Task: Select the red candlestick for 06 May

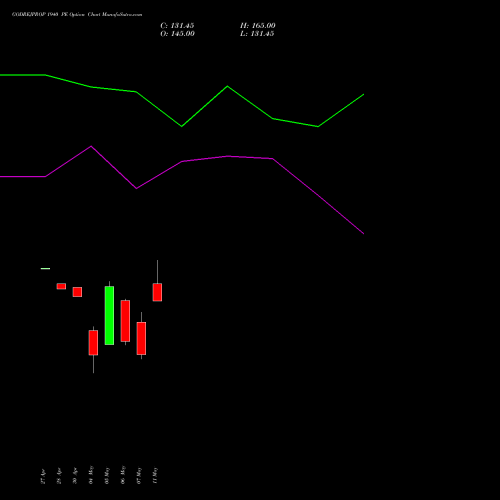Action: pos(125,321)
